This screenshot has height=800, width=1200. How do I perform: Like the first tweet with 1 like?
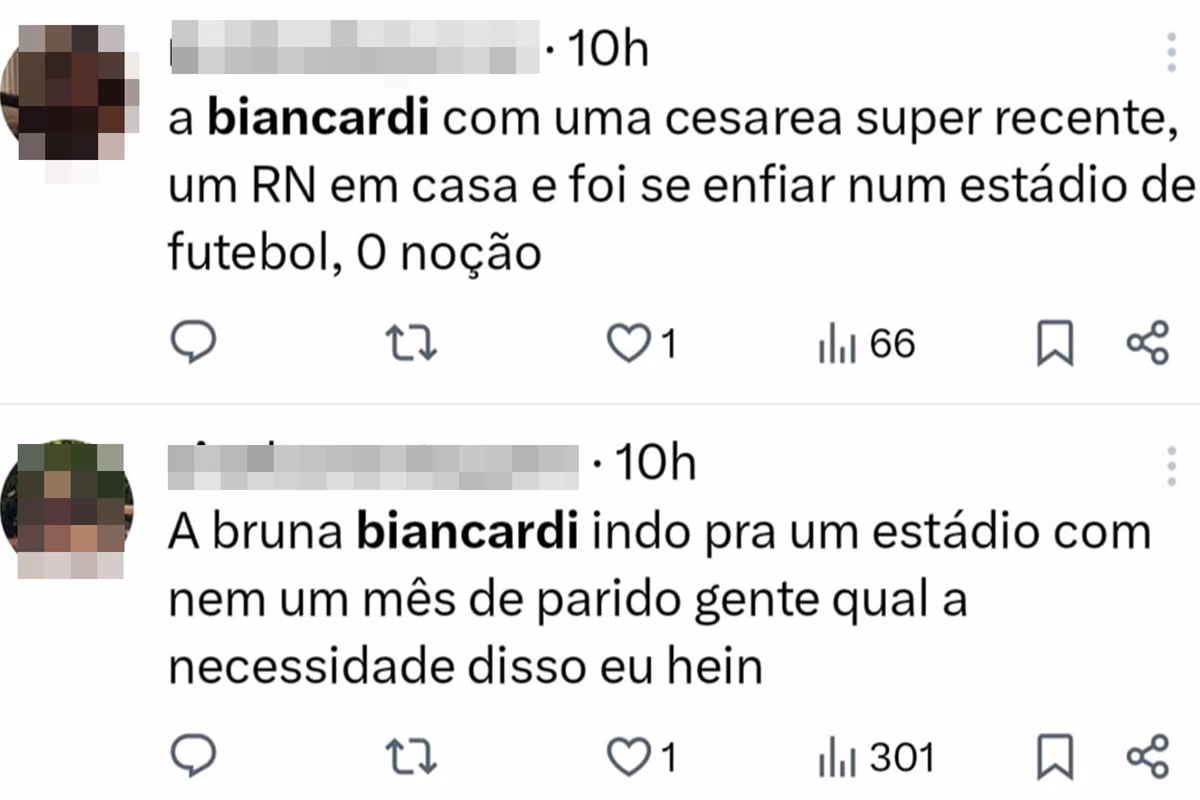pos(644,345)
